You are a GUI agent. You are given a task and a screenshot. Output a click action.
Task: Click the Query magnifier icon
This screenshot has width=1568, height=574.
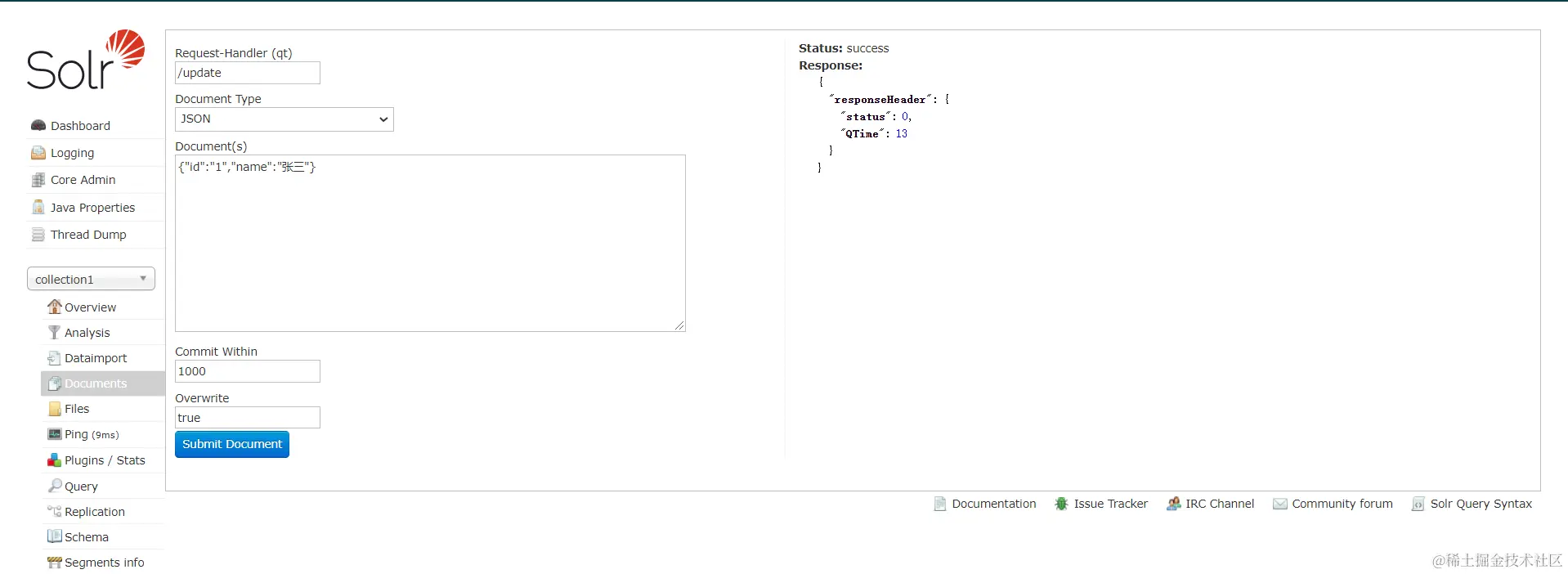(55, 485)
